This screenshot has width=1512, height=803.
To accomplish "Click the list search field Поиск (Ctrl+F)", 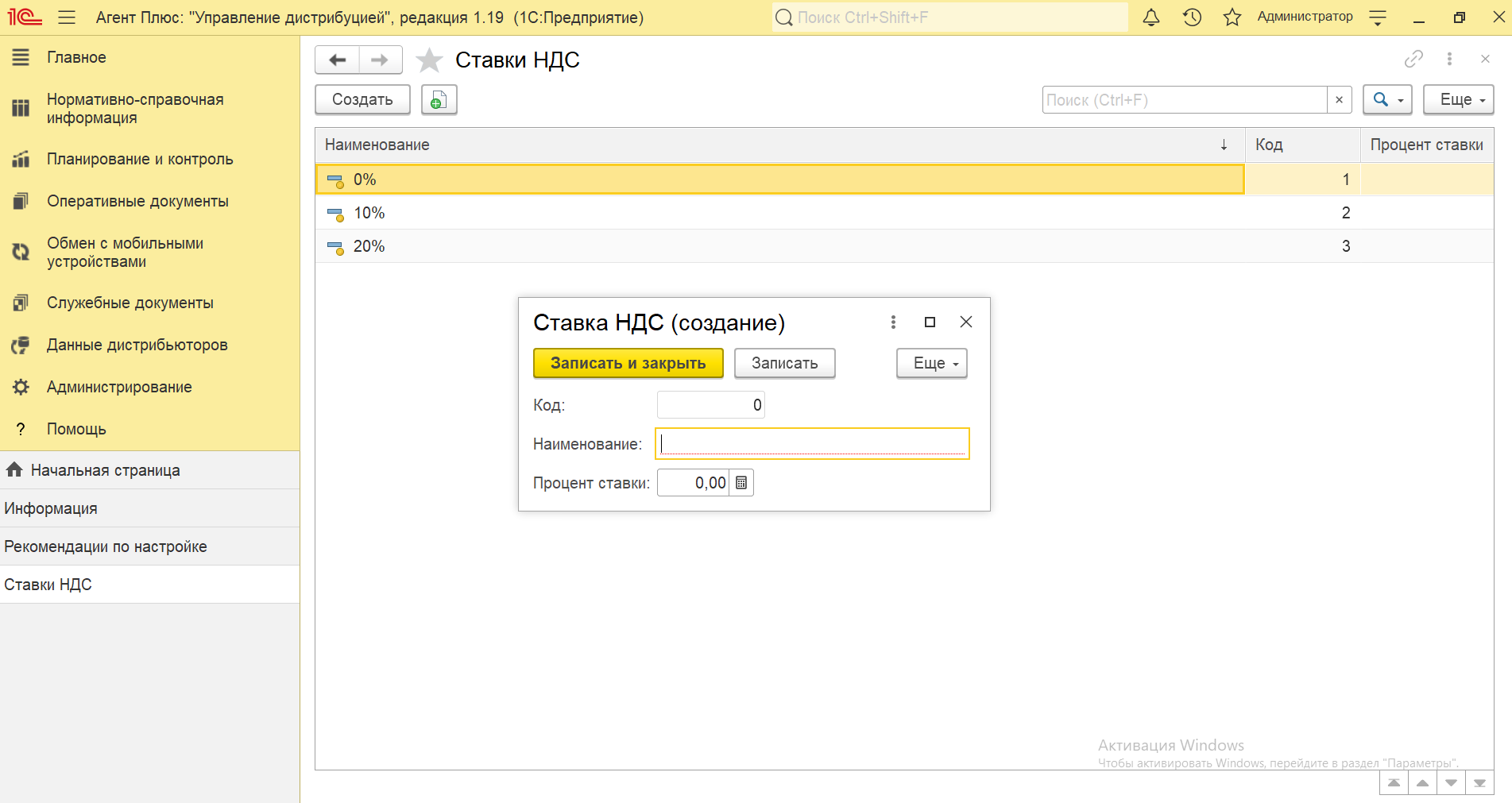I will pos(1185,99).
